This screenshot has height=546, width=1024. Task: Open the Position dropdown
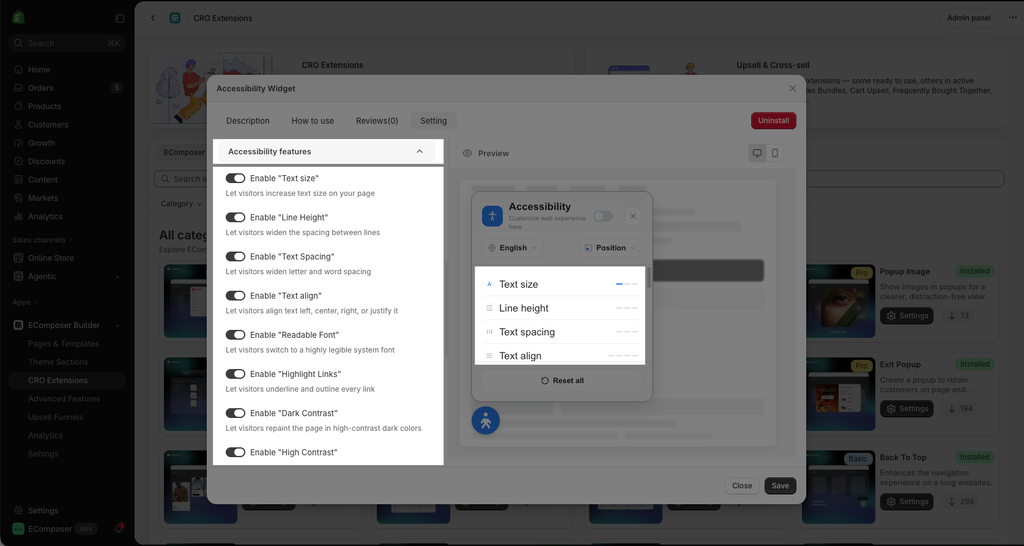pos(610,248)
